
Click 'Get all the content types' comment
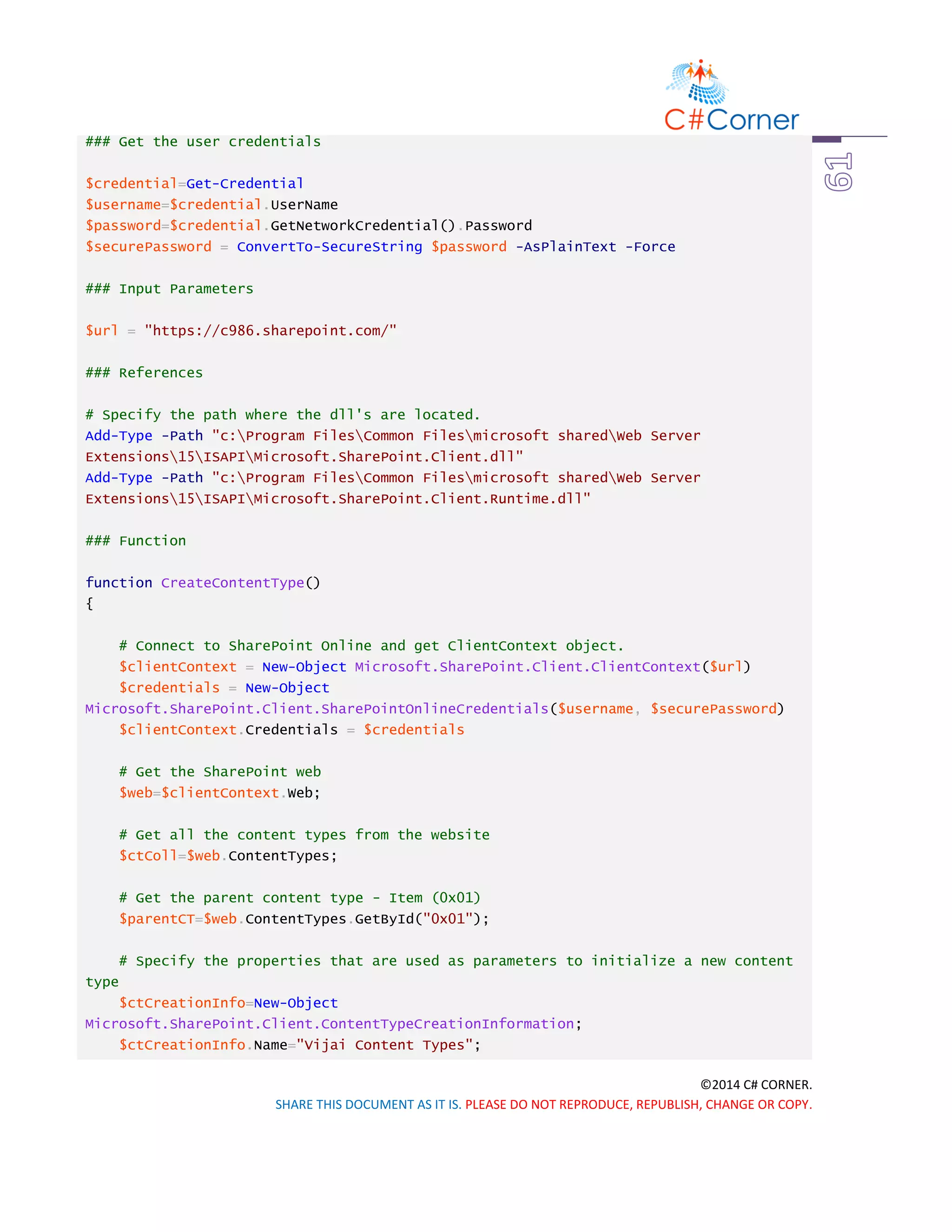(x=304, y=835)
